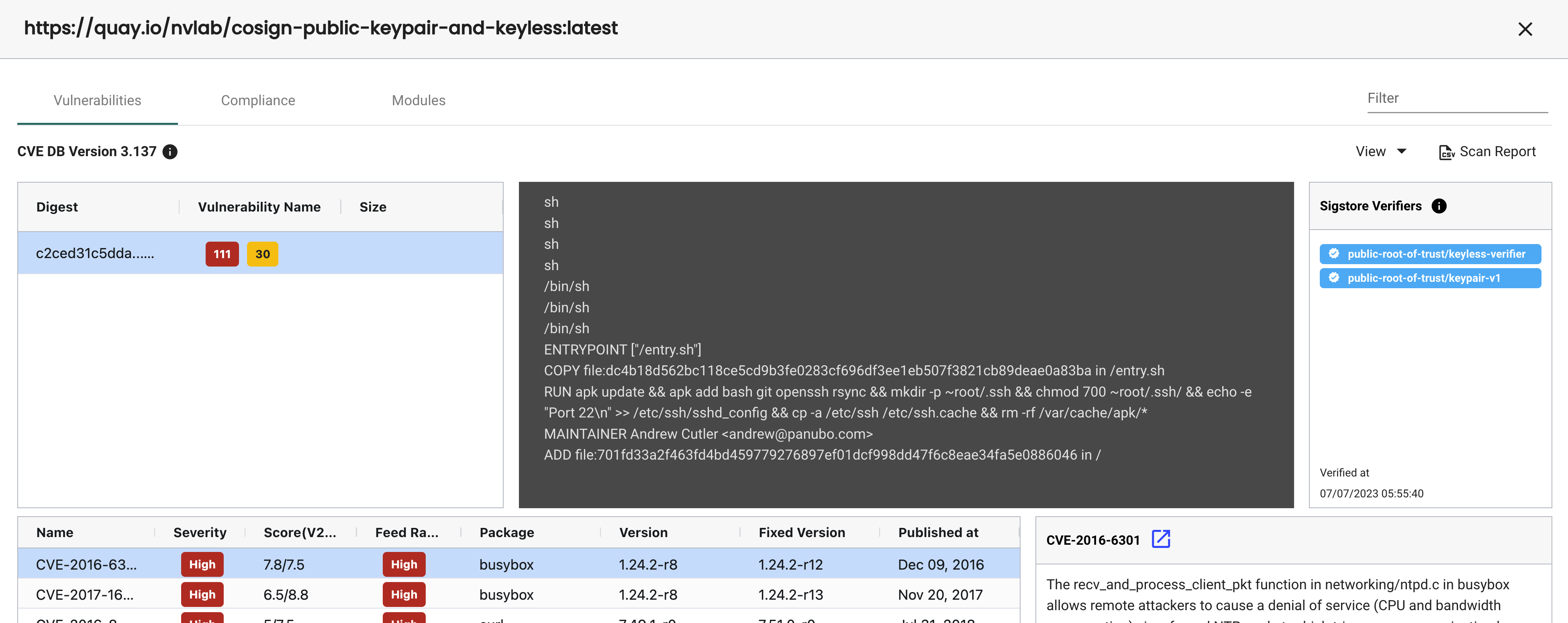1568x623 pixels.
Task: Switch to the Compliance tab
Action: [x=258, y=100]
